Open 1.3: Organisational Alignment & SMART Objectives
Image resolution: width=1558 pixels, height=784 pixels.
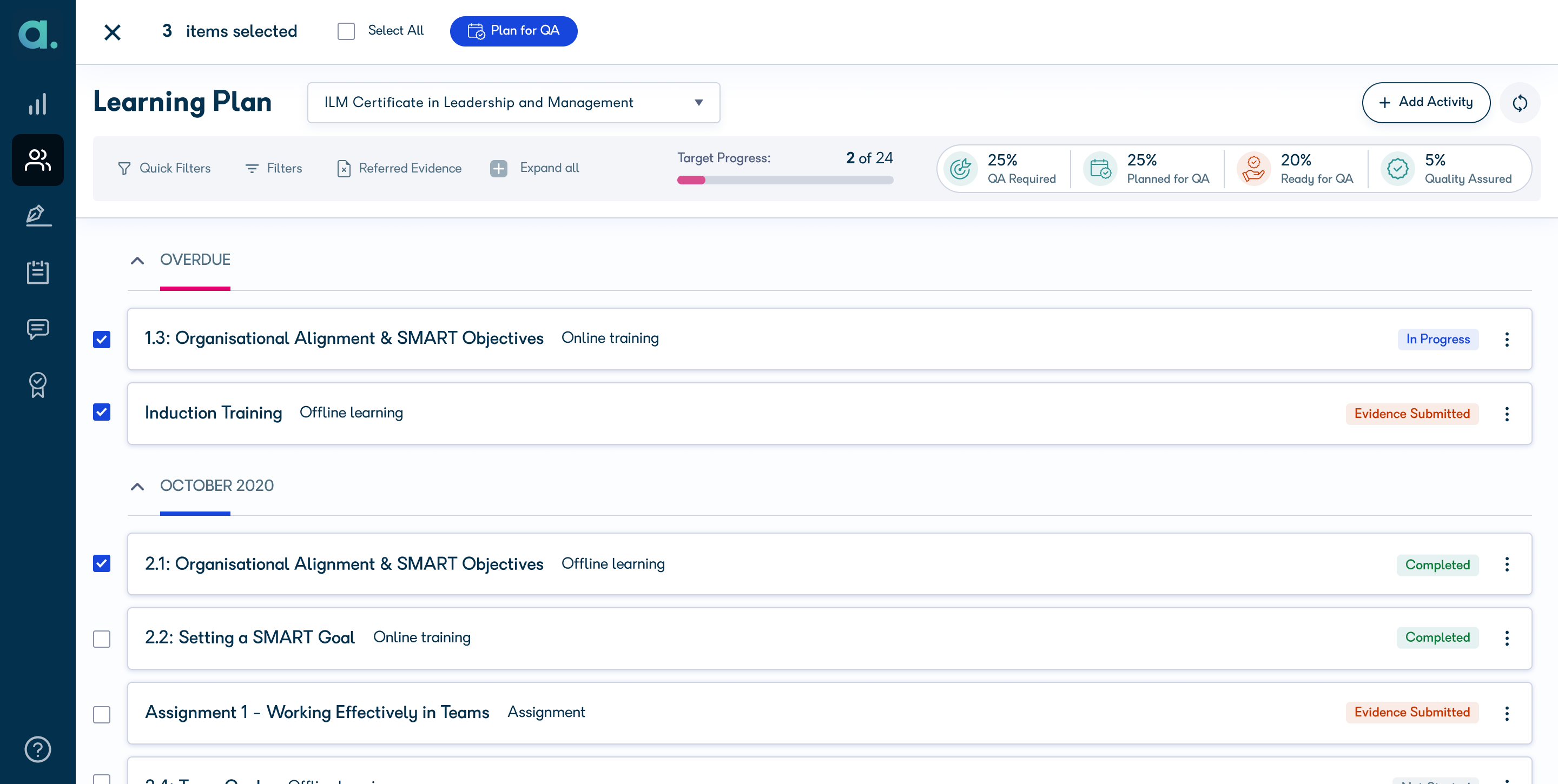coord(344,338)
